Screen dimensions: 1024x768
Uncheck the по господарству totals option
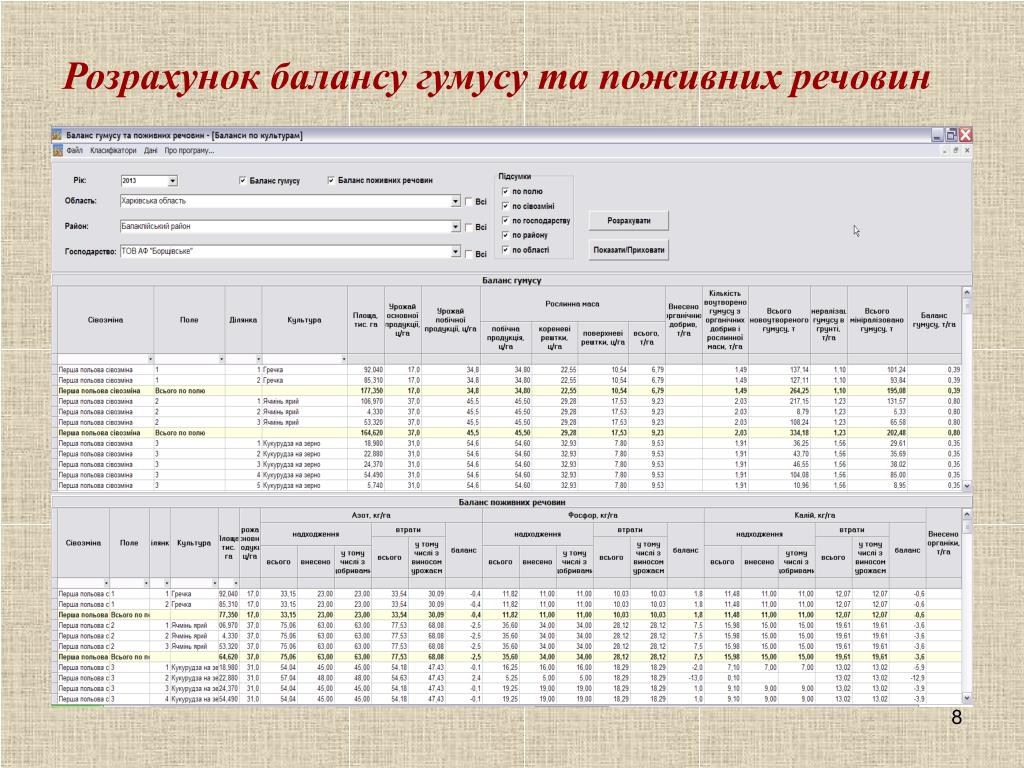point(505,221)
